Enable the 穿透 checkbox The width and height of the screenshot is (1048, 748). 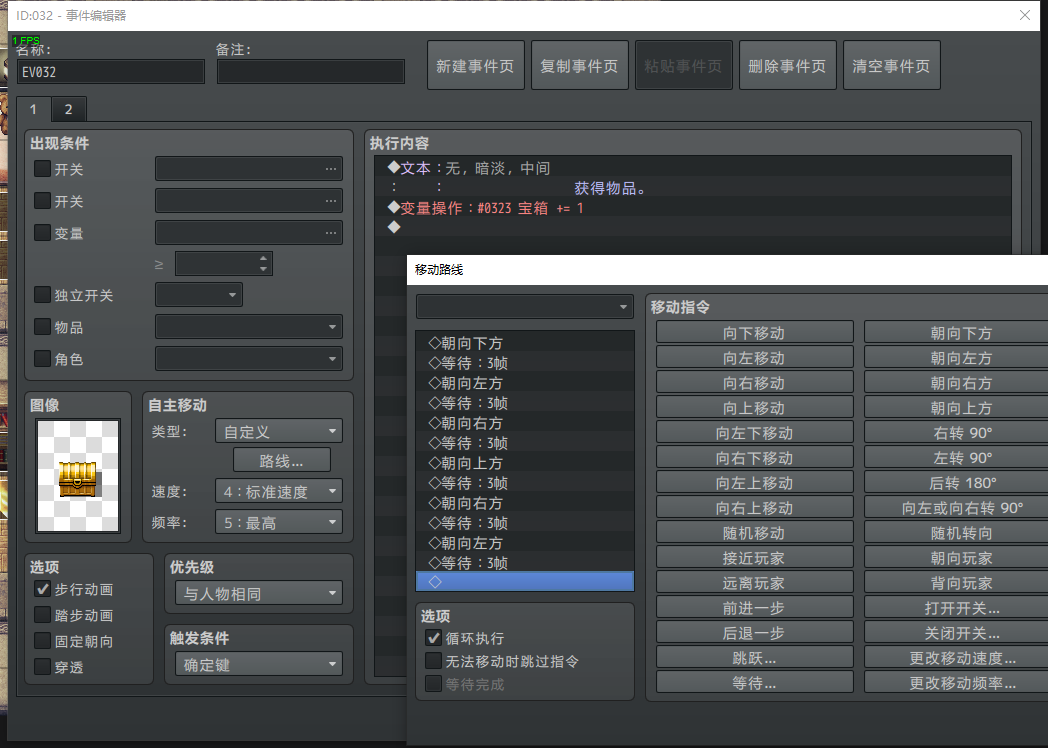click(42, 666)
